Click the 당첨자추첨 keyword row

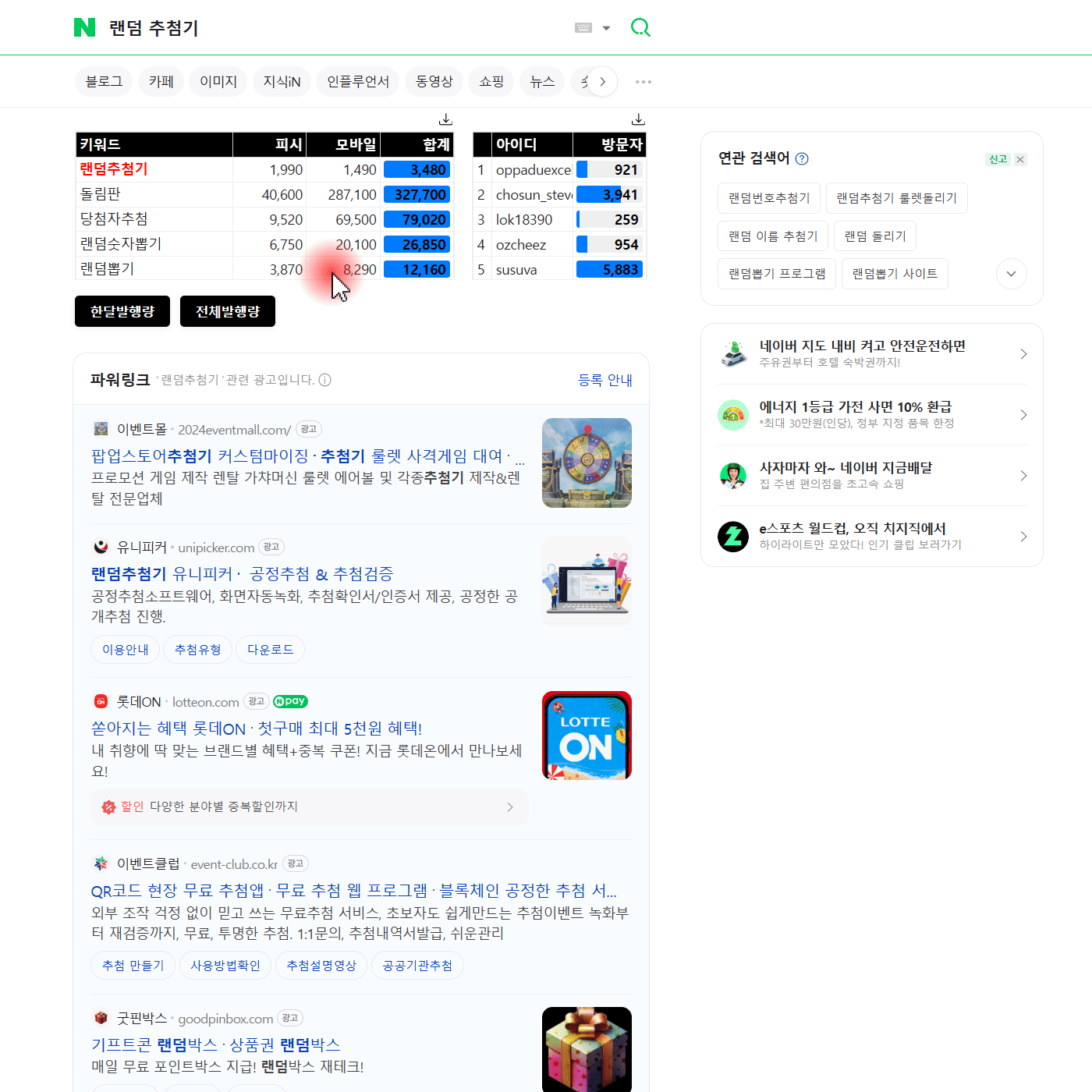264,219
